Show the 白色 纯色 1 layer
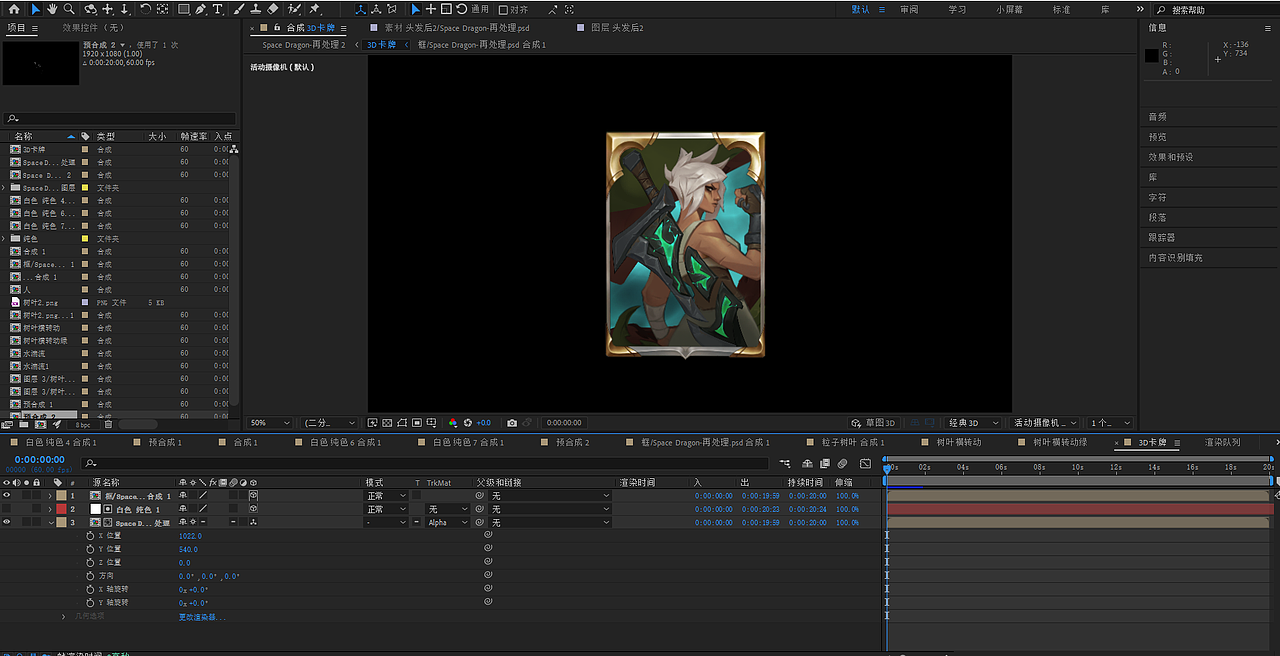 pos(7,509)
